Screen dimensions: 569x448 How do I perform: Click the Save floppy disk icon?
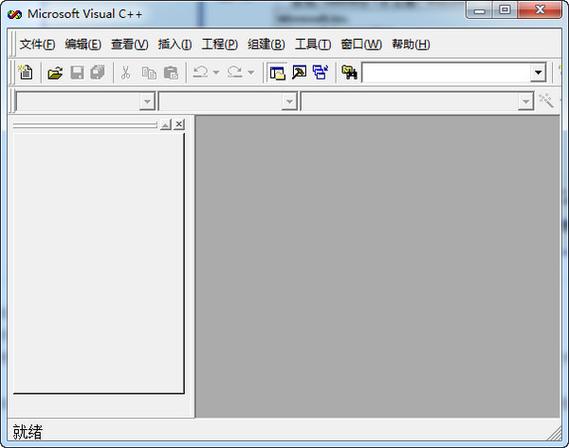click(x=77, y=73)
